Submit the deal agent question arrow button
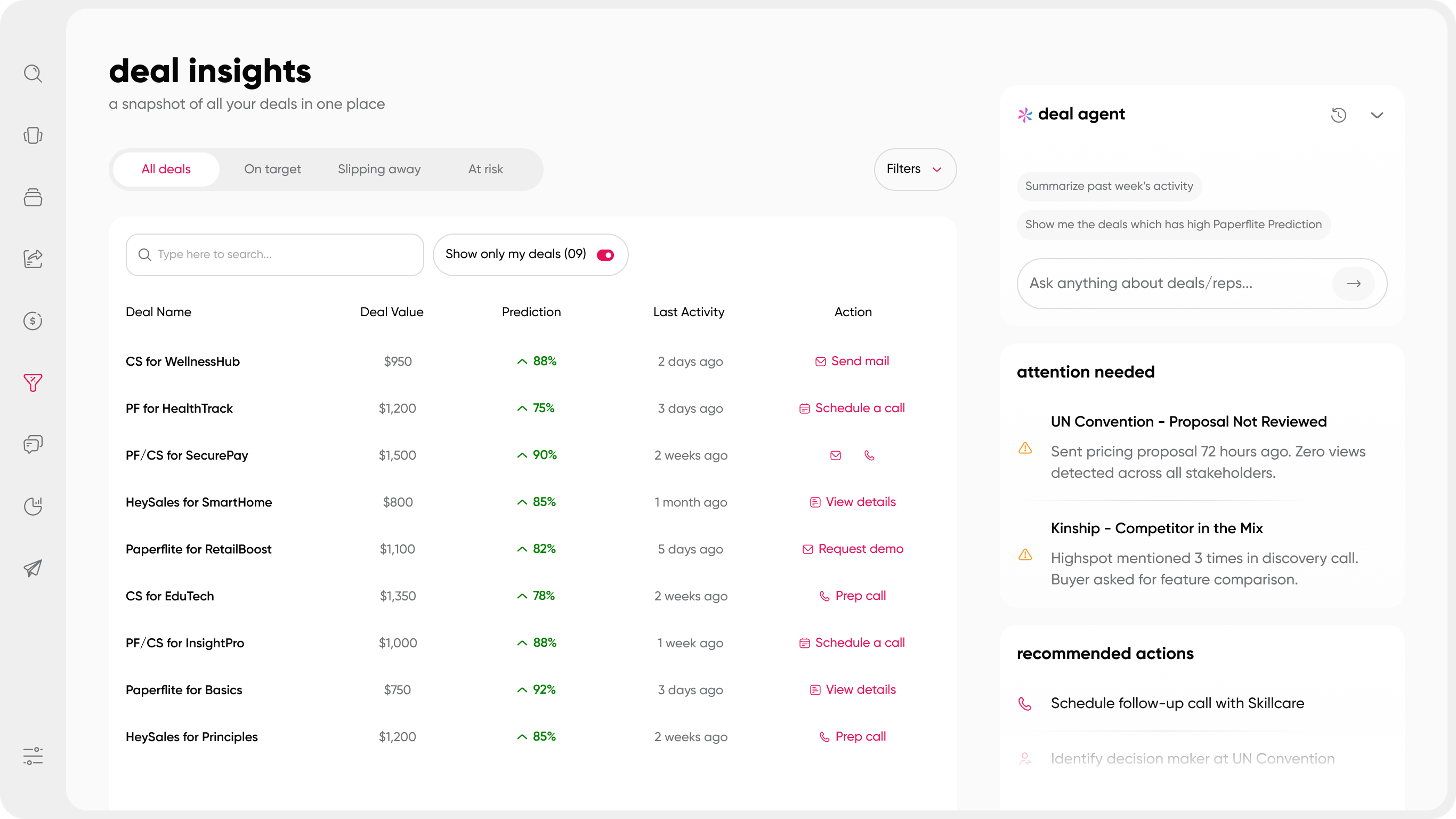This screenshot has width=1456, height=819. [1353, 283]
